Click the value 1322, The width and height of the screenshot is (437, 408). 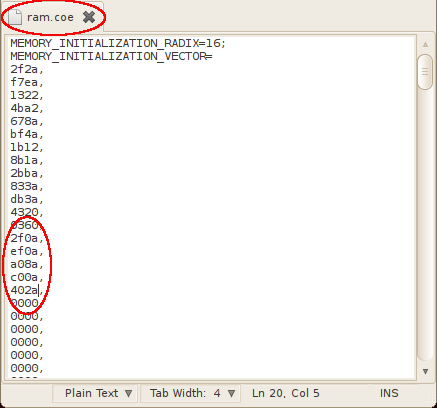tap(27, 95)
